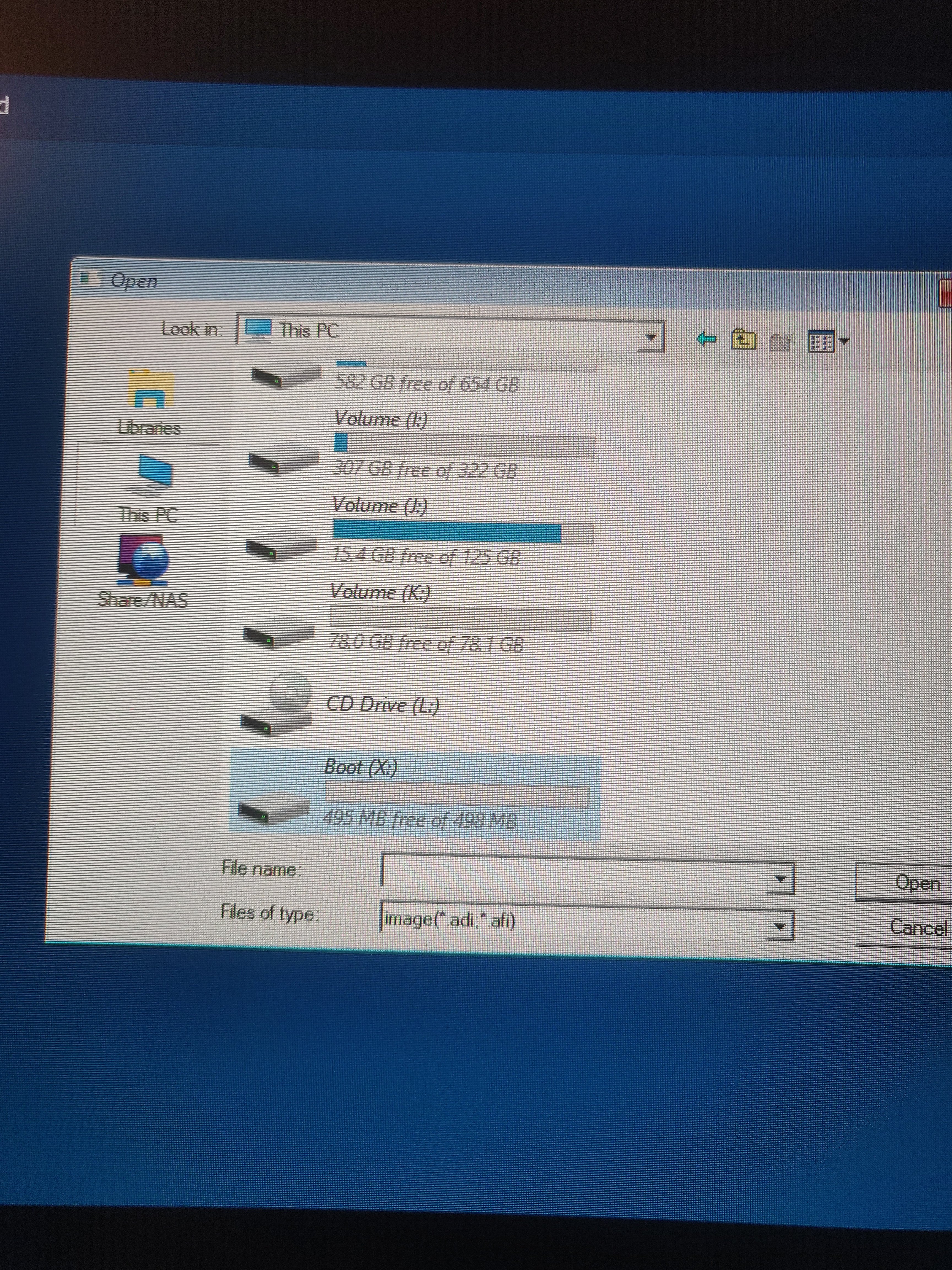Click the Up One Level folder icon
This screenshot has height=1270, width=952.
click(x=743, y=340)
